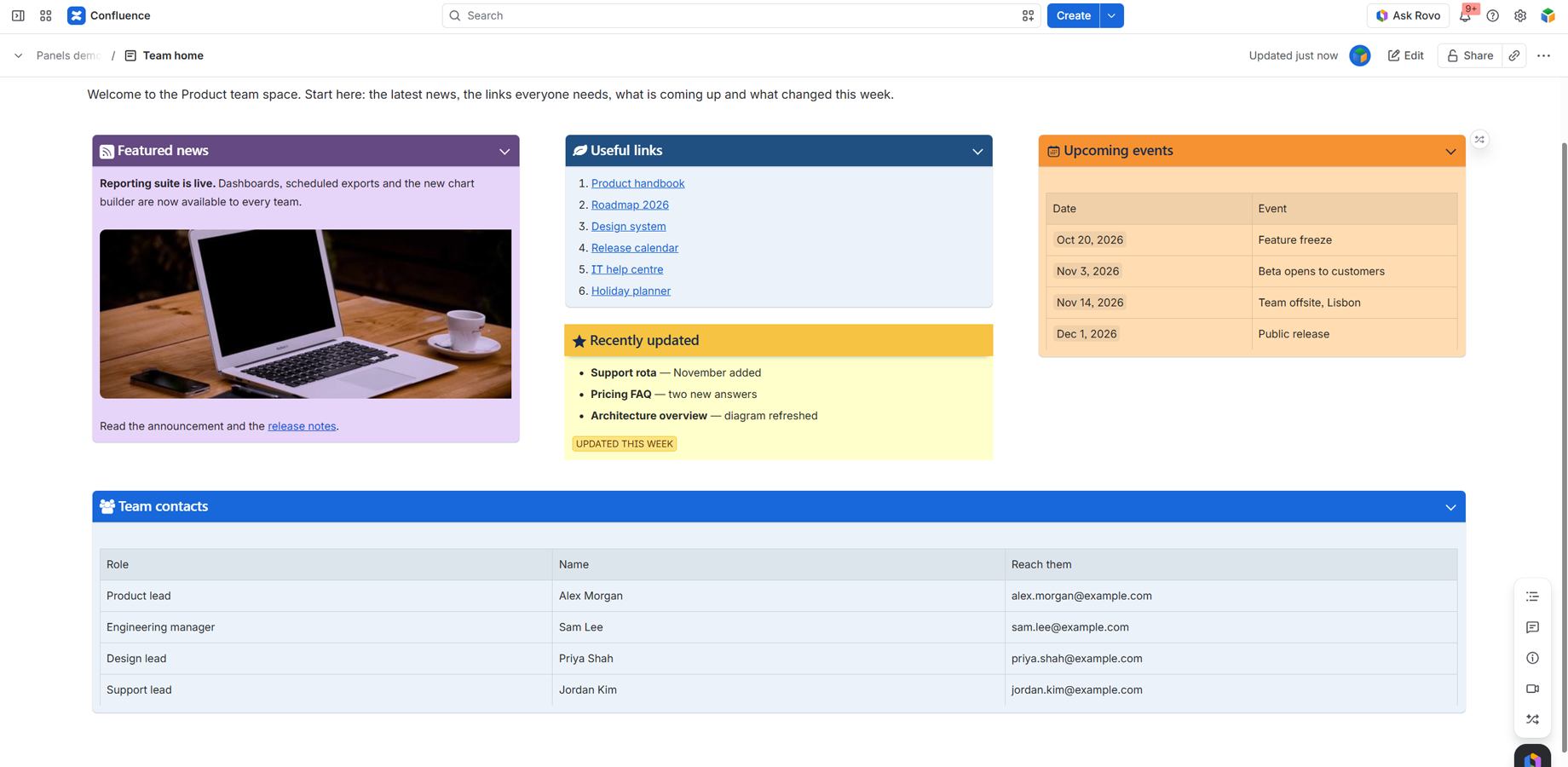Share the page
The image size is (1568, 767).
click(x=1470, y=55)
